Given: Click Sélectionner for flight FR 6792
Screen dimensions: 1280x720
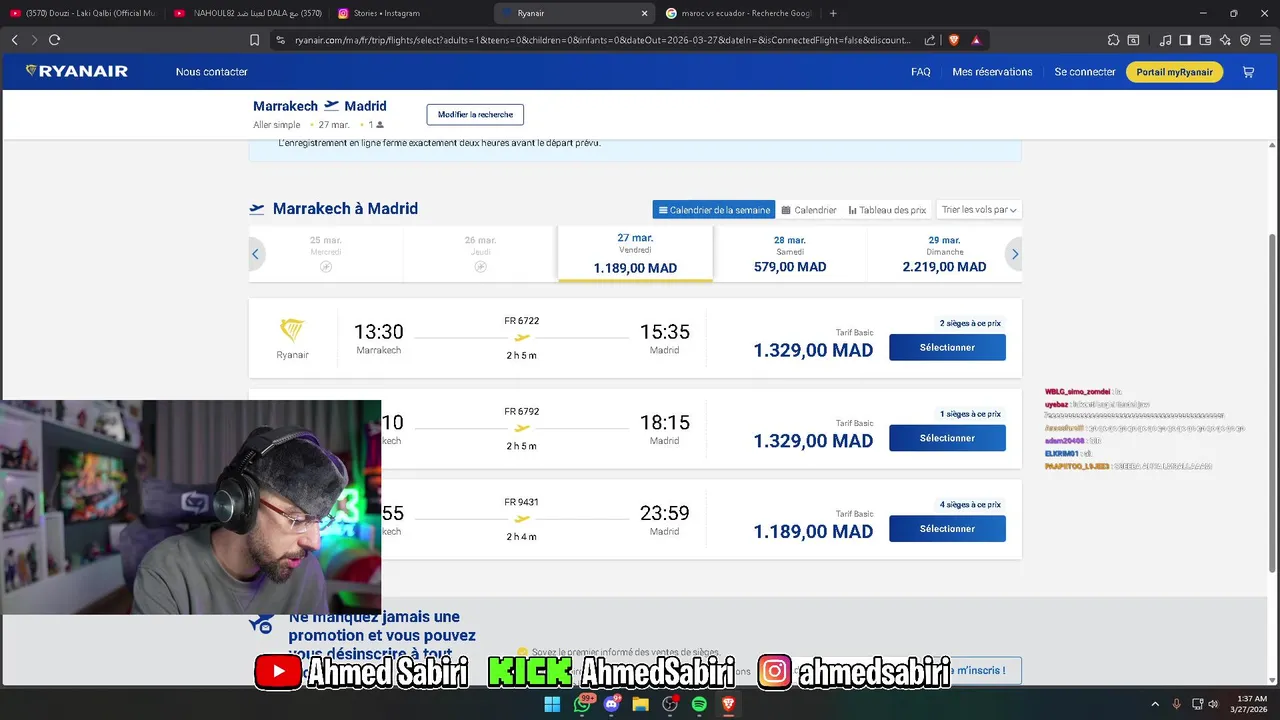Looking at the screenshot, I should [947, 438].
